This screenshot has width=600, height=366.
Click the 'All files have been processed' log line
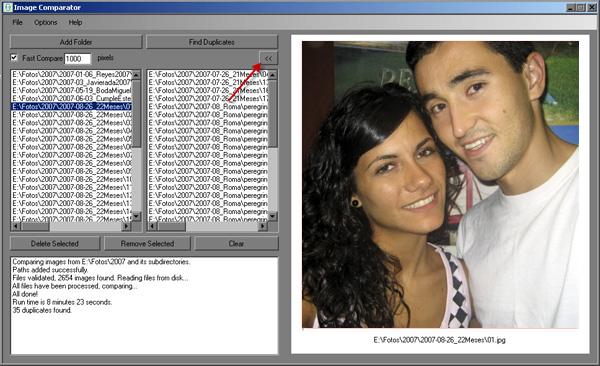point(75,286)
